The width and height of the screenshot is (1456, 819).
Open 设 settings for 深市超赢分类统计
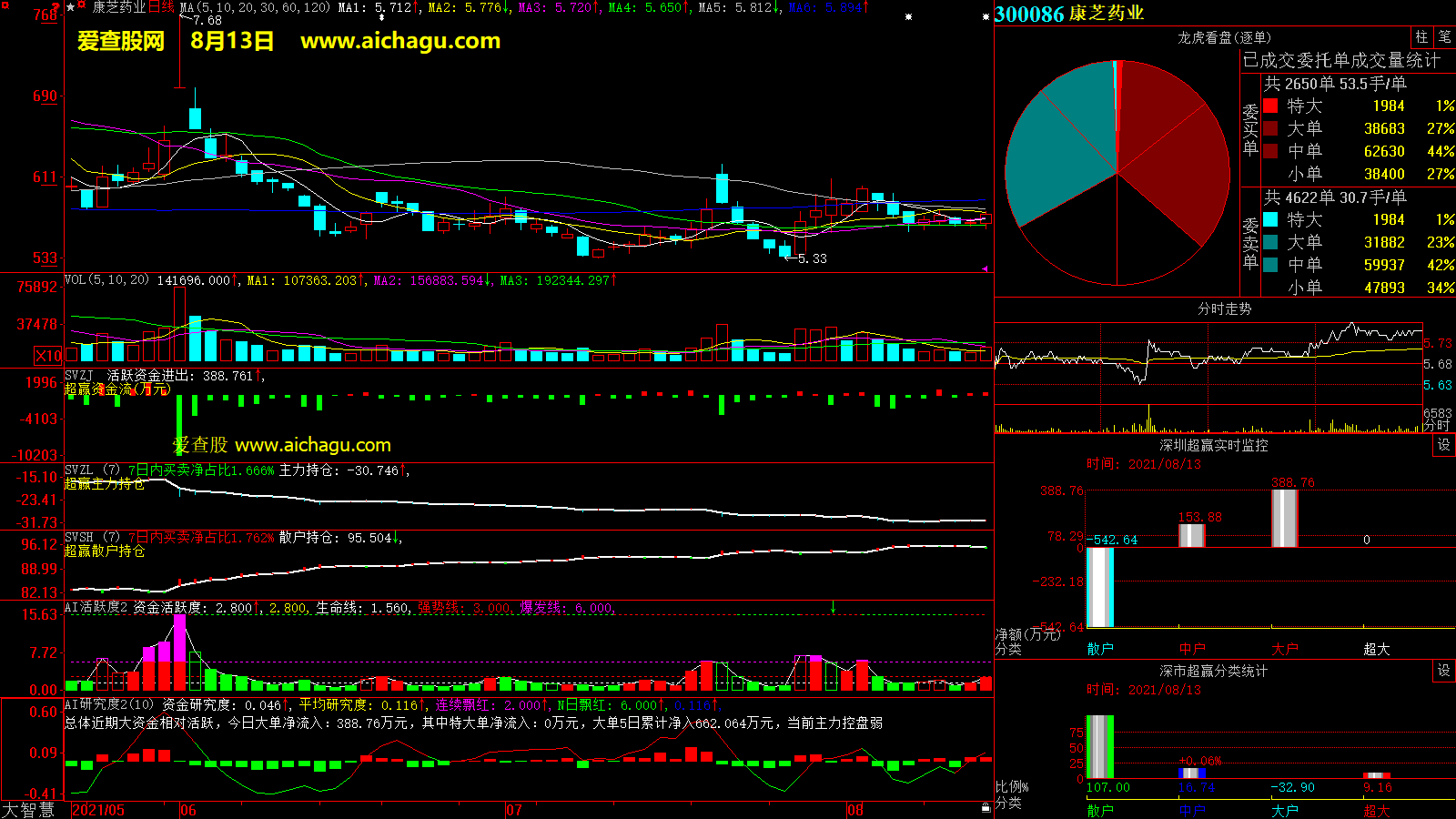click(1443, 671)
